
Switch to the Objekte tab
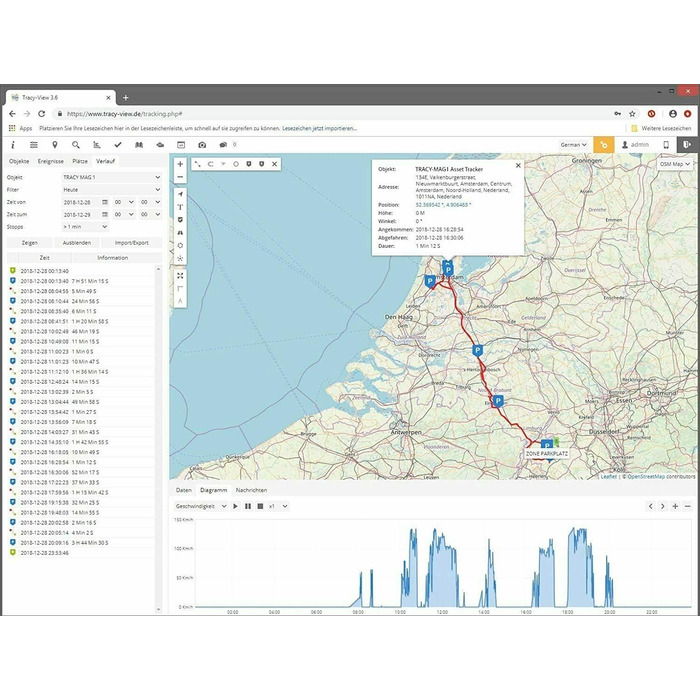(x=19, y=161)
